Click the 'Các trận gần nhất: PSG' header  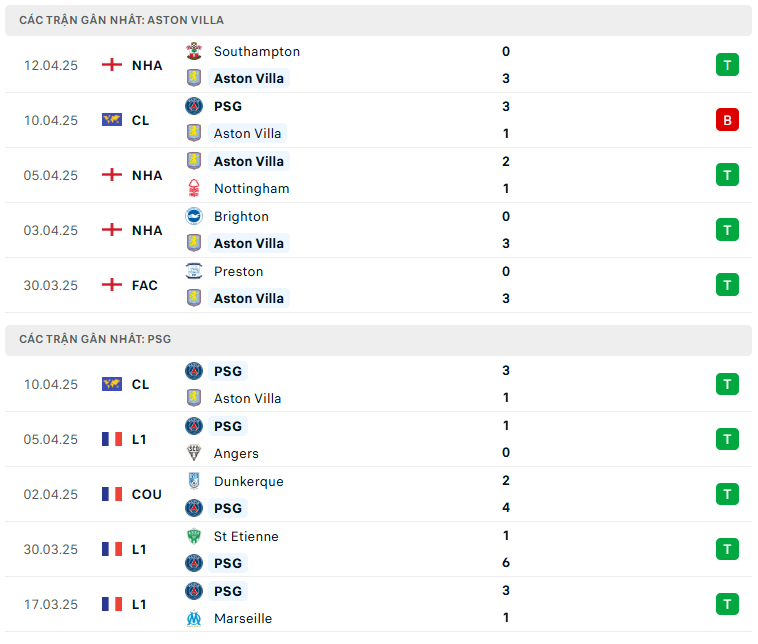tap(95, 339)
